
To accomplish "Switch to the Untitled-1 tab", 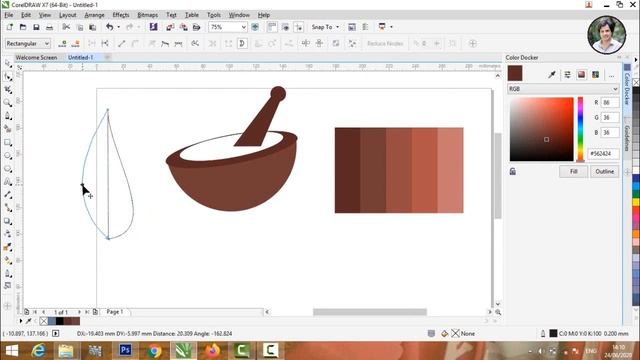I will coord(80,58).
